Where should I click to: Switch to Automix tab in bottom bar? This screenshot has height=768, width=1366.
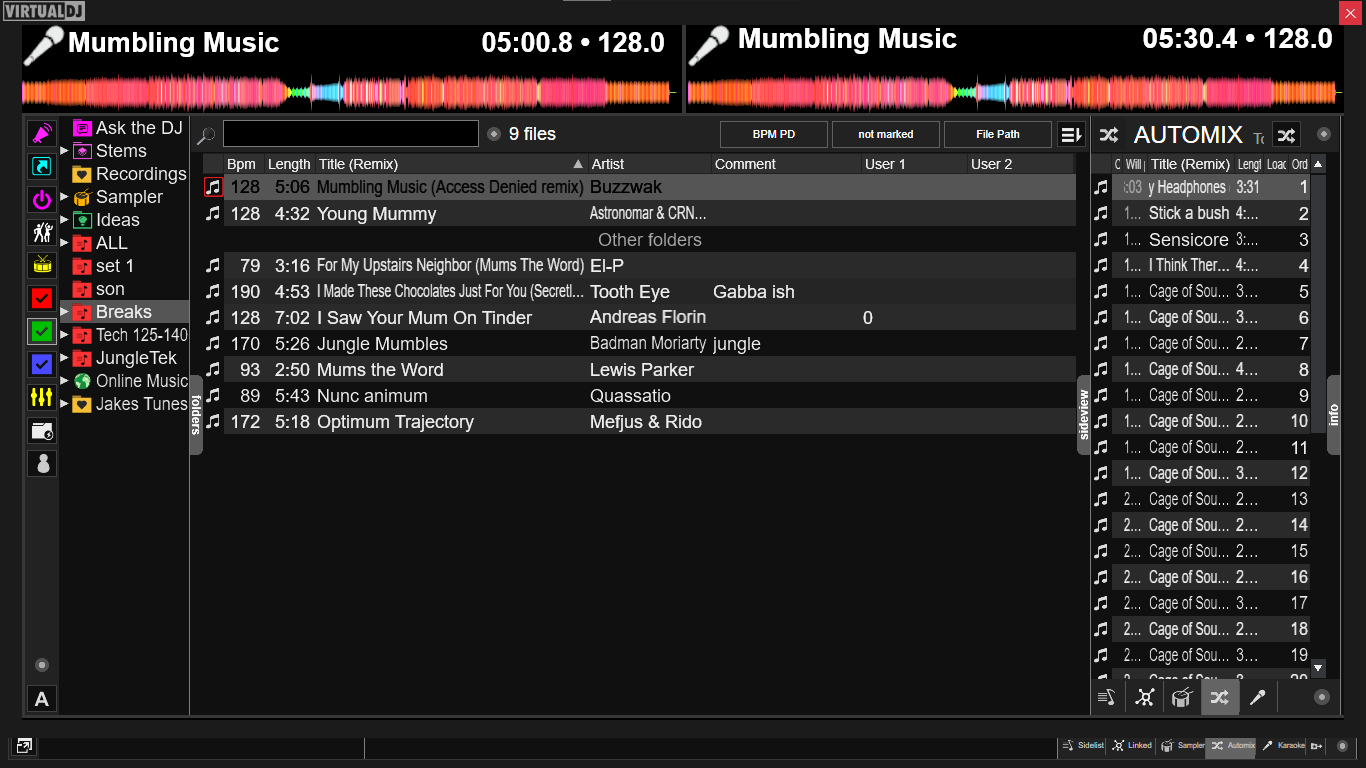[1232, 746]
